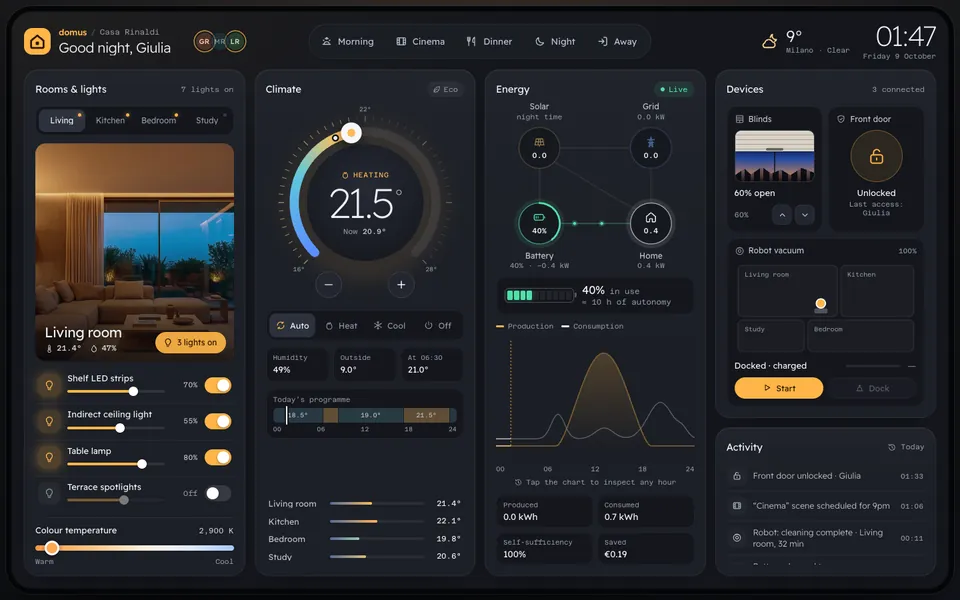Click the Bedroom 19.8° temperature row
The width and height of the screenshot is (960, 600).
point(364,539)
